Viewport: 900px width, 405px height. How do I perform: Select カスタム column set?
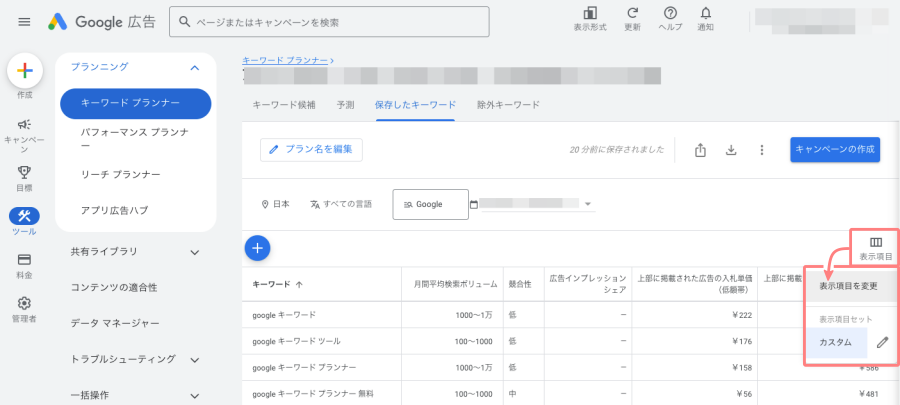836,342
